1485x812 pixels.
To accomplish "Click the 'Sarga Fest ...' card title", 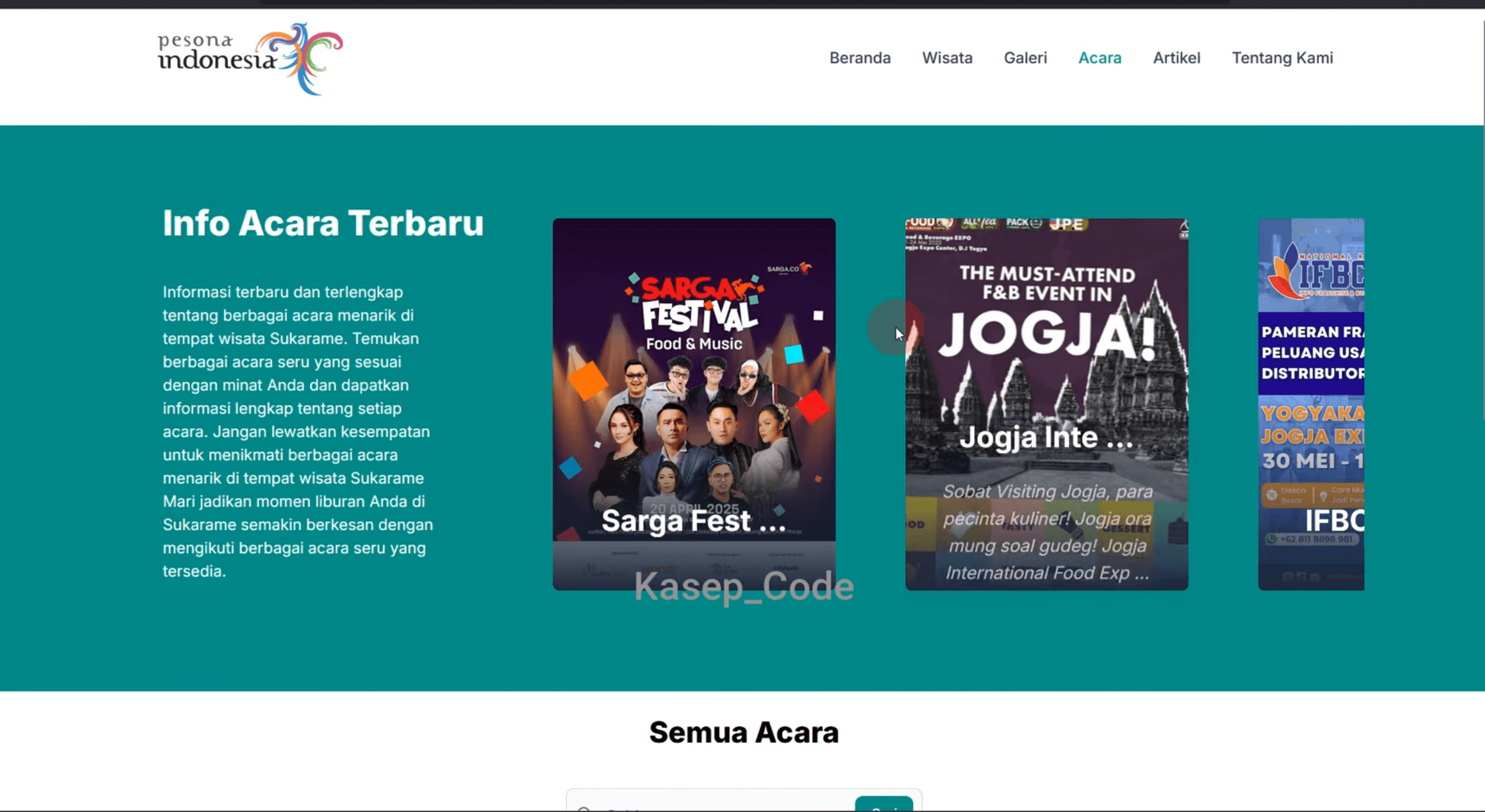I will pyautogui.click(x=694, y=520).
